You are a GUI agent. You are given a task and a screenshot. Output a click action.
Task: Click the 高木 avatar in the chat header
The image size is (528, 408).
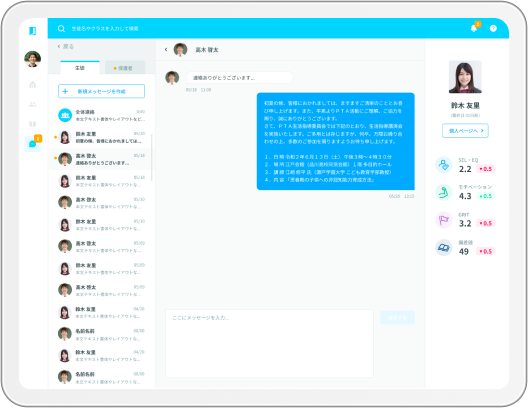(180, 49)
